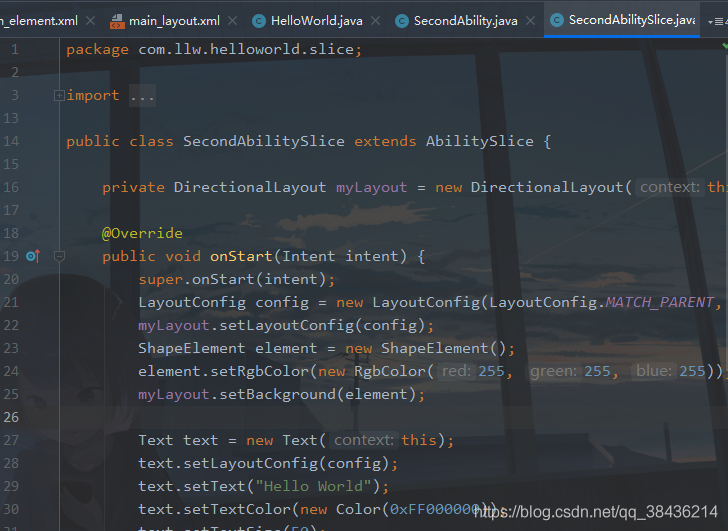Click the folded import '...' placeholder
This screenshot has height=531, width=728.
tap(142, 96)
